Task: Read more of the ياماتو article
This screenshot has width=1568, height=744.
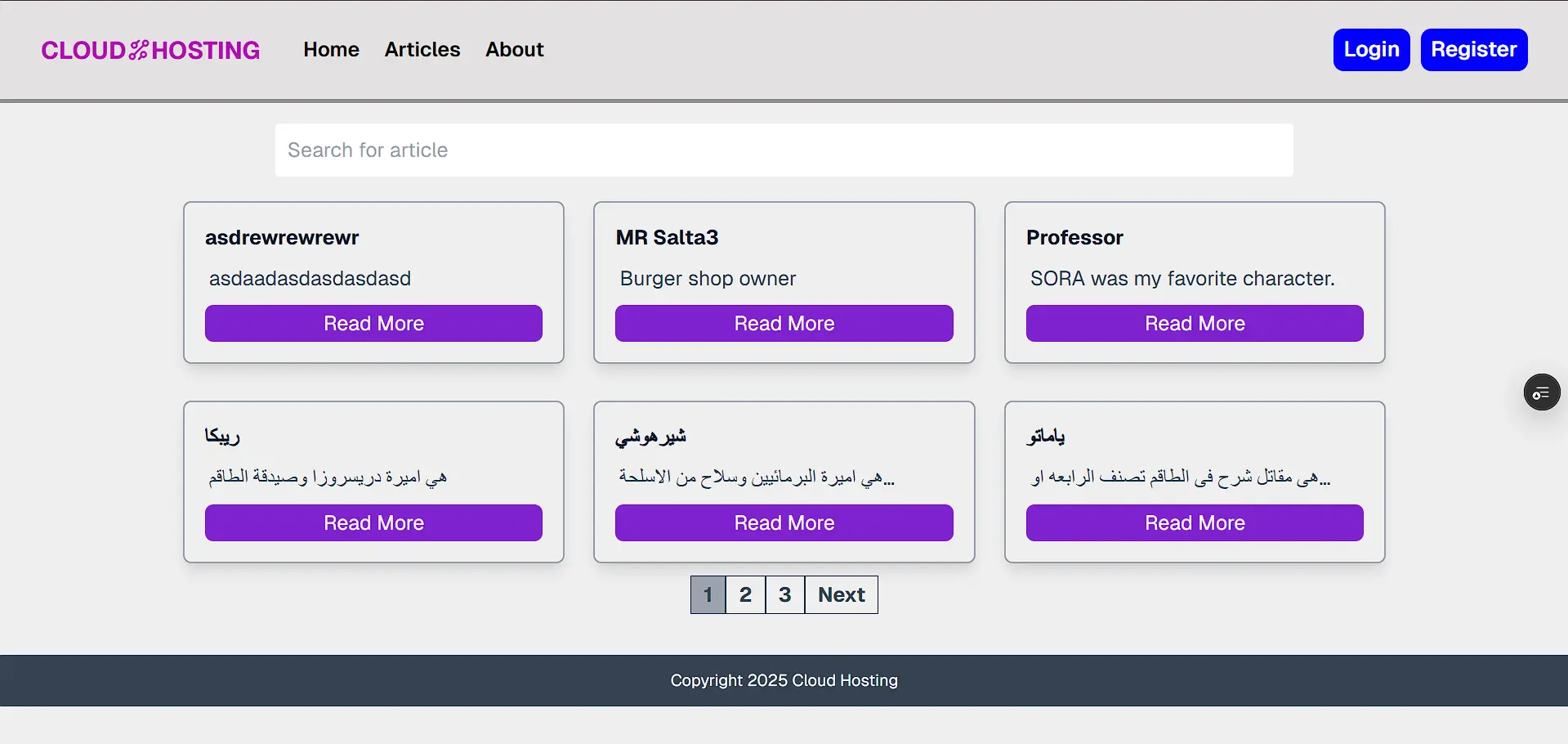Action: click(1194, 523)
